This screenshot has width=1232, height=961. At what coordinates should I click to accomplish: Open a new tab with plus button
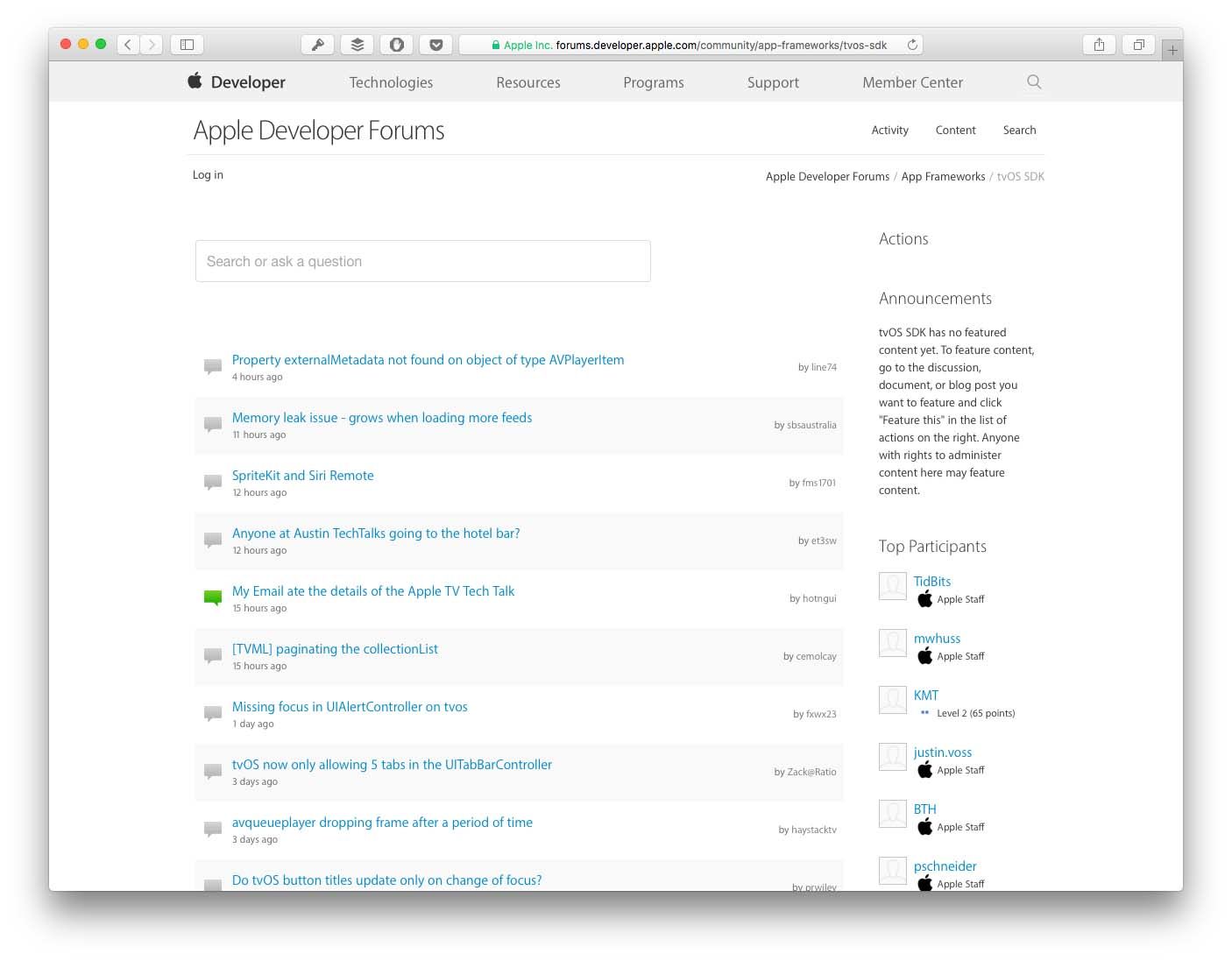pyautogui.click(x=1172, y=50)
